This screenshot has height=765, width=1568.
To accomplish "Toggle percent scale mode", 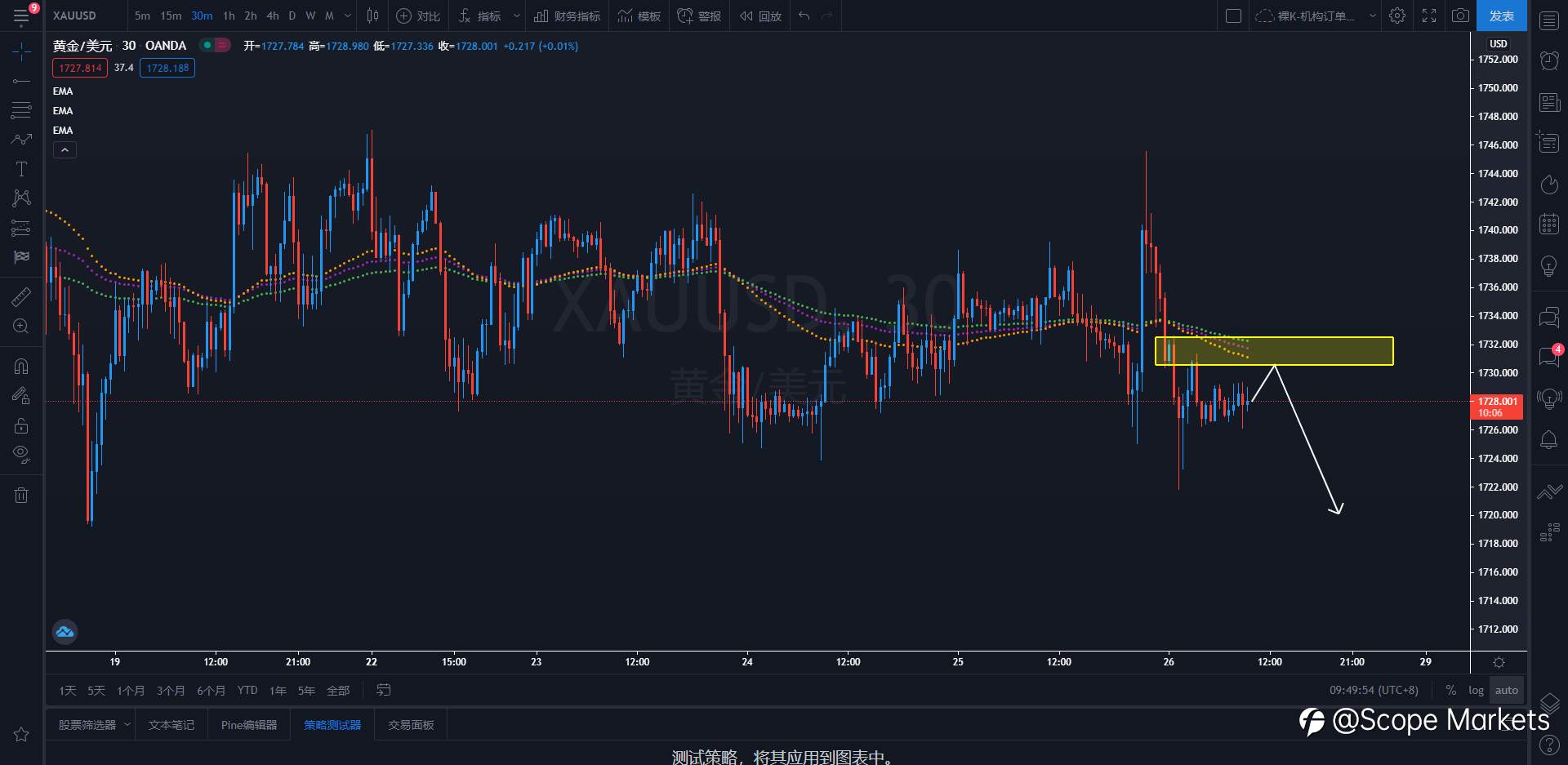I will point(1451,691).
